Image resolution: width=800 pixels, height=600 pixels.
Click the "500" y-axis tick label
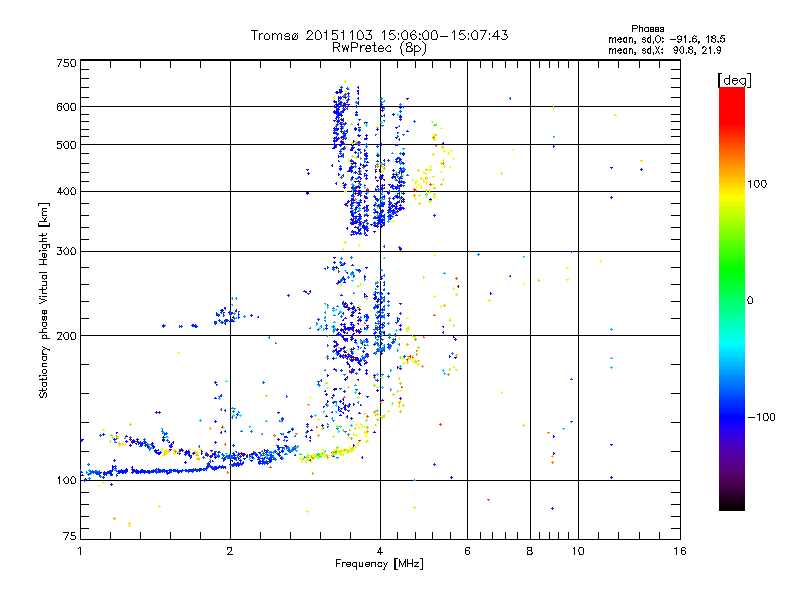click(x=66, y=145)
